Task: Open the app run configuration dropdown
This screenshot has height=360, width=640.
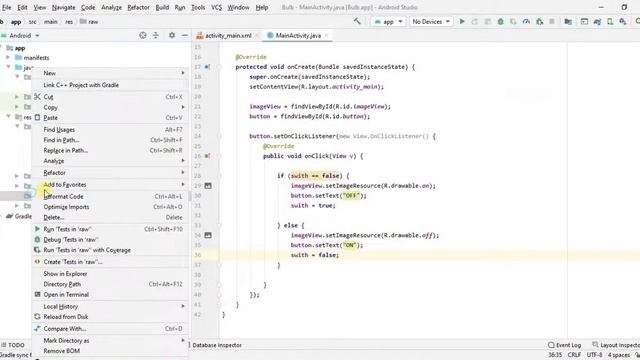Action: [388, 22]
